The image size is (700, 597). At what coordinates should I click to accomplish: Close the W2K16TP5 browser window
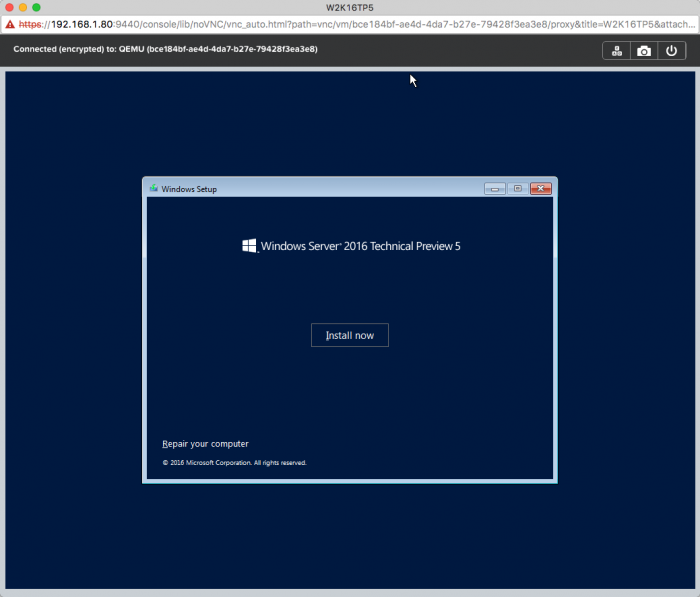pos(9,7)
